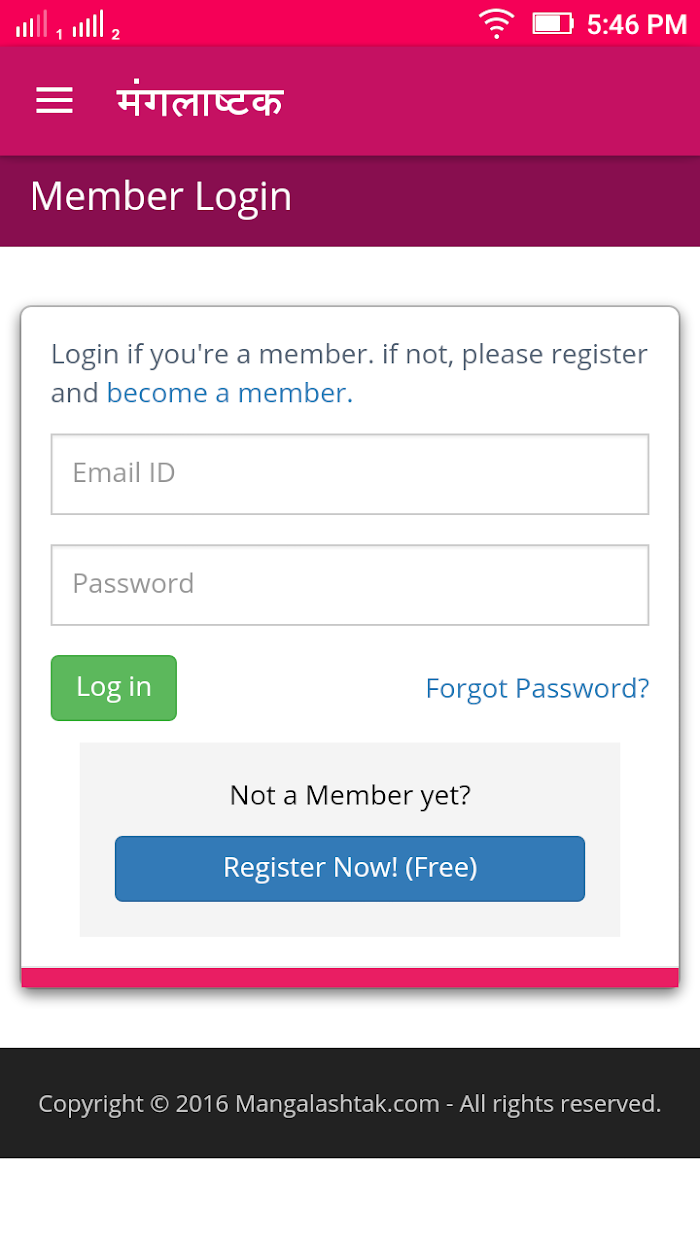Viewport: 700px width, 1244px height.
Task: Click Register Now! (Free) button
Action: tap(350, 868)
